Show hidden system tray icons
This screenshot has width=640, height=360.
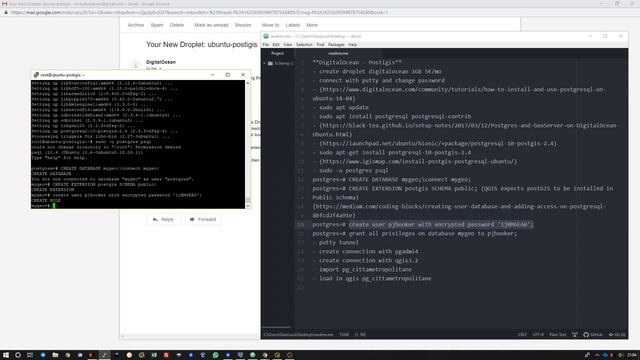click(x=597, y=355)
